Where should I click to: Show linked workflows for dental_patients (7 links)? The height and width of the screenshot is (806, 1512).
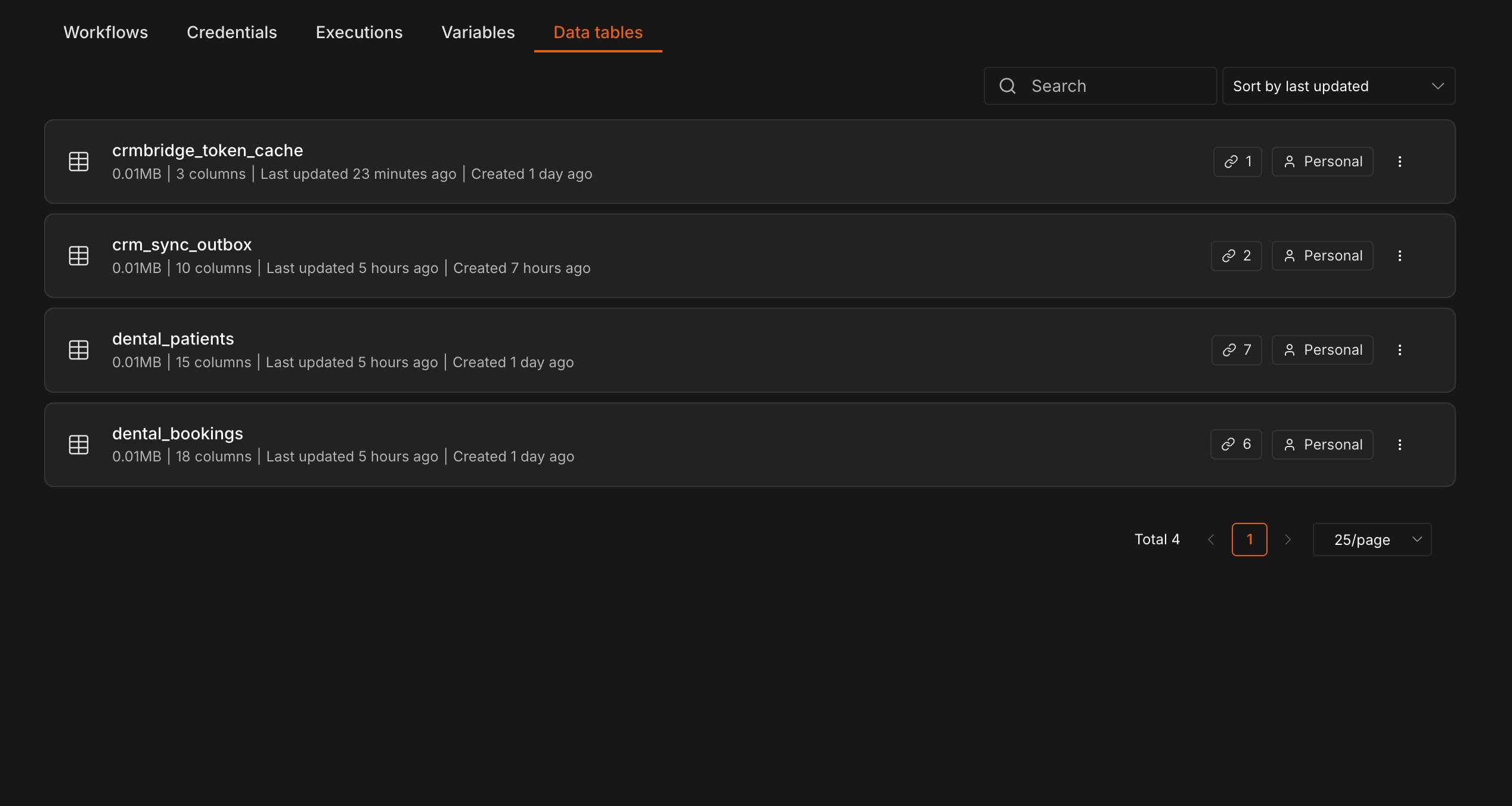pos(1237,350)
